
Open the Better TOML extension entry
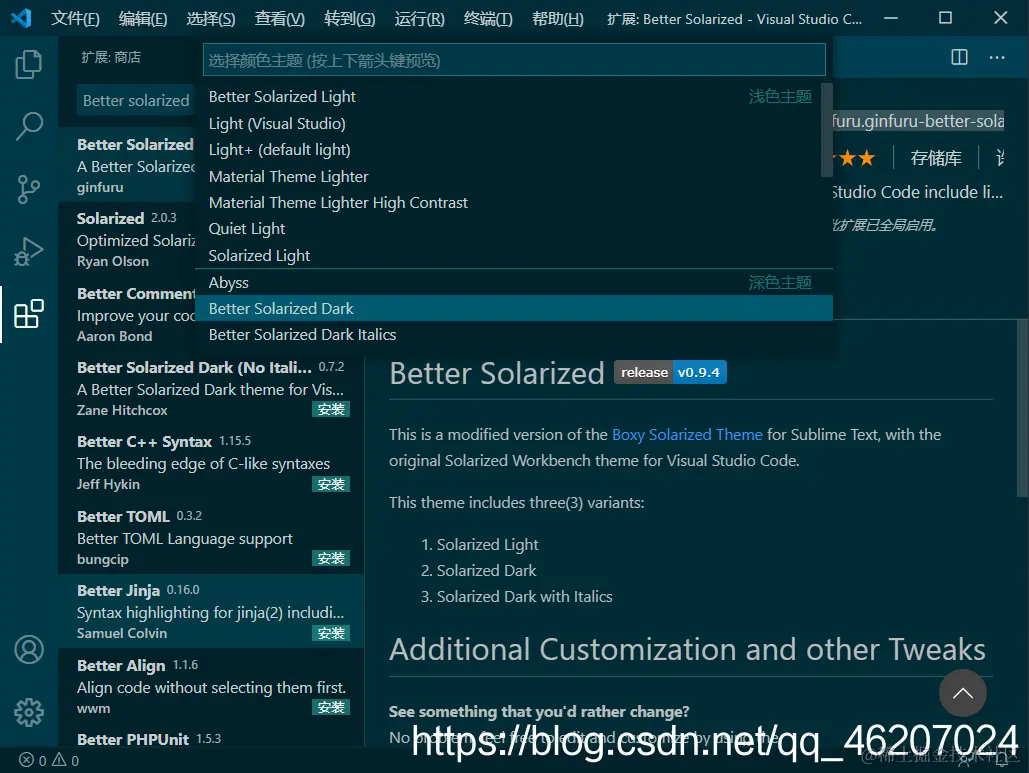click(211, 537)
